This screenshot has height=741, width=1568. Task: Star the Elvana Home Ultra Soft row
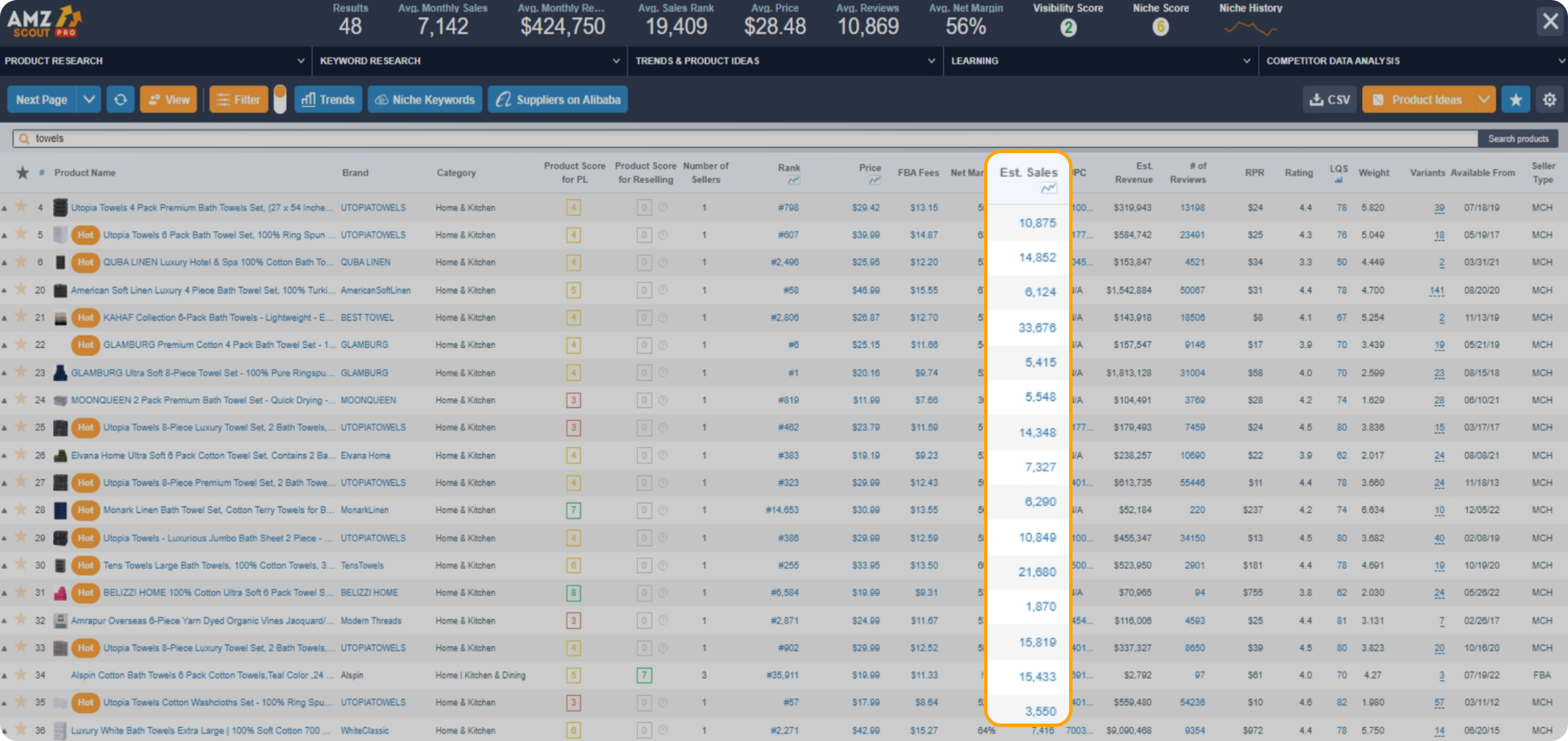[21, 455]
